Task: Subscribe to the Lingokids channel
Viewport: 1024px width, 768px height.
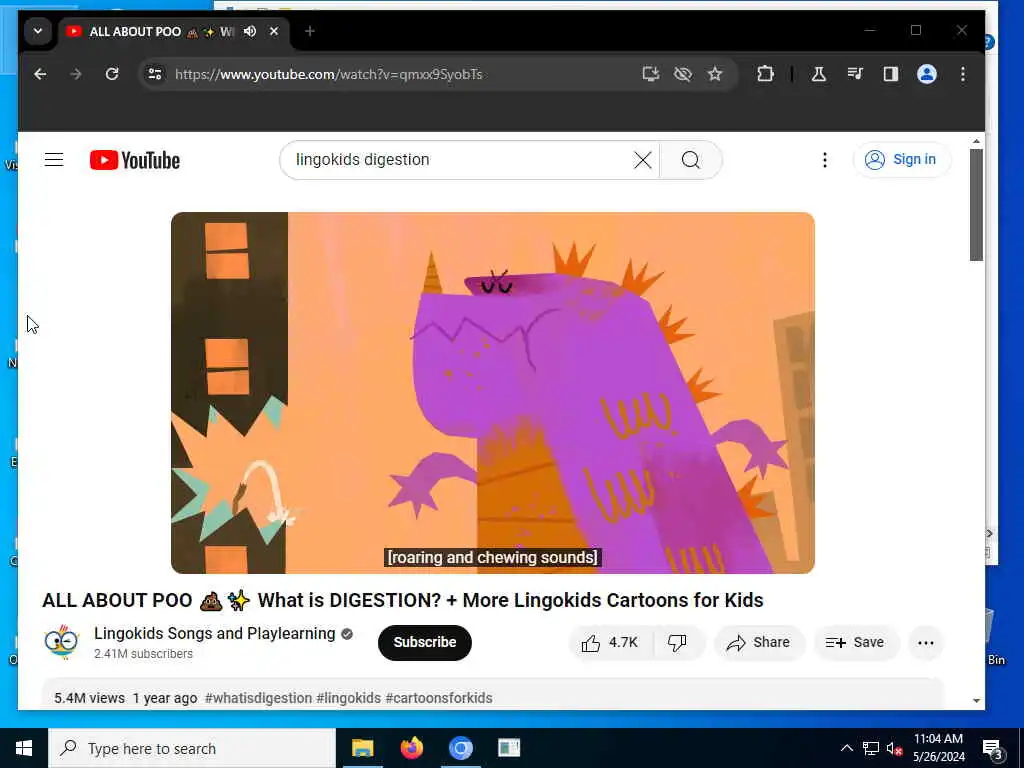Action: (424, 643)
